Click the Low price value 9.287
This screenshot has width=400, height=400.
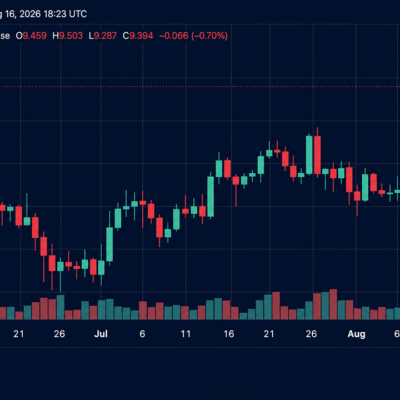point(105,36)
